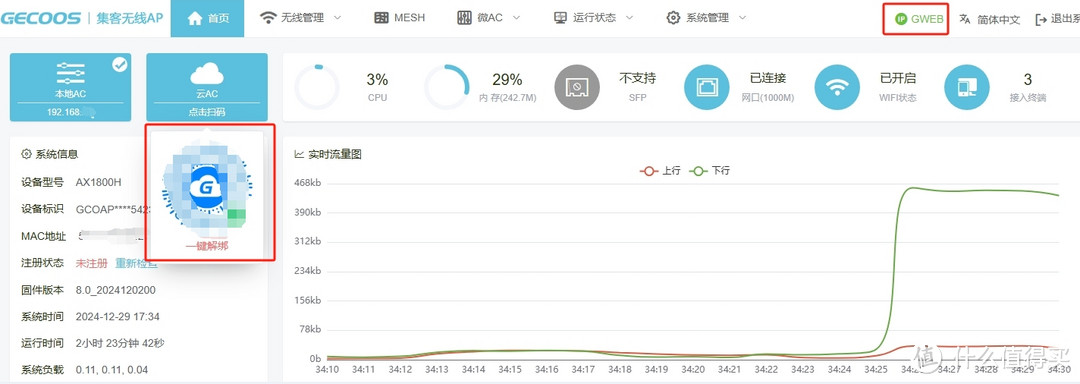The width and height of the screenshot is (1080, 384).
Task: Select the 本地AC card
Action: coord(70,87)
